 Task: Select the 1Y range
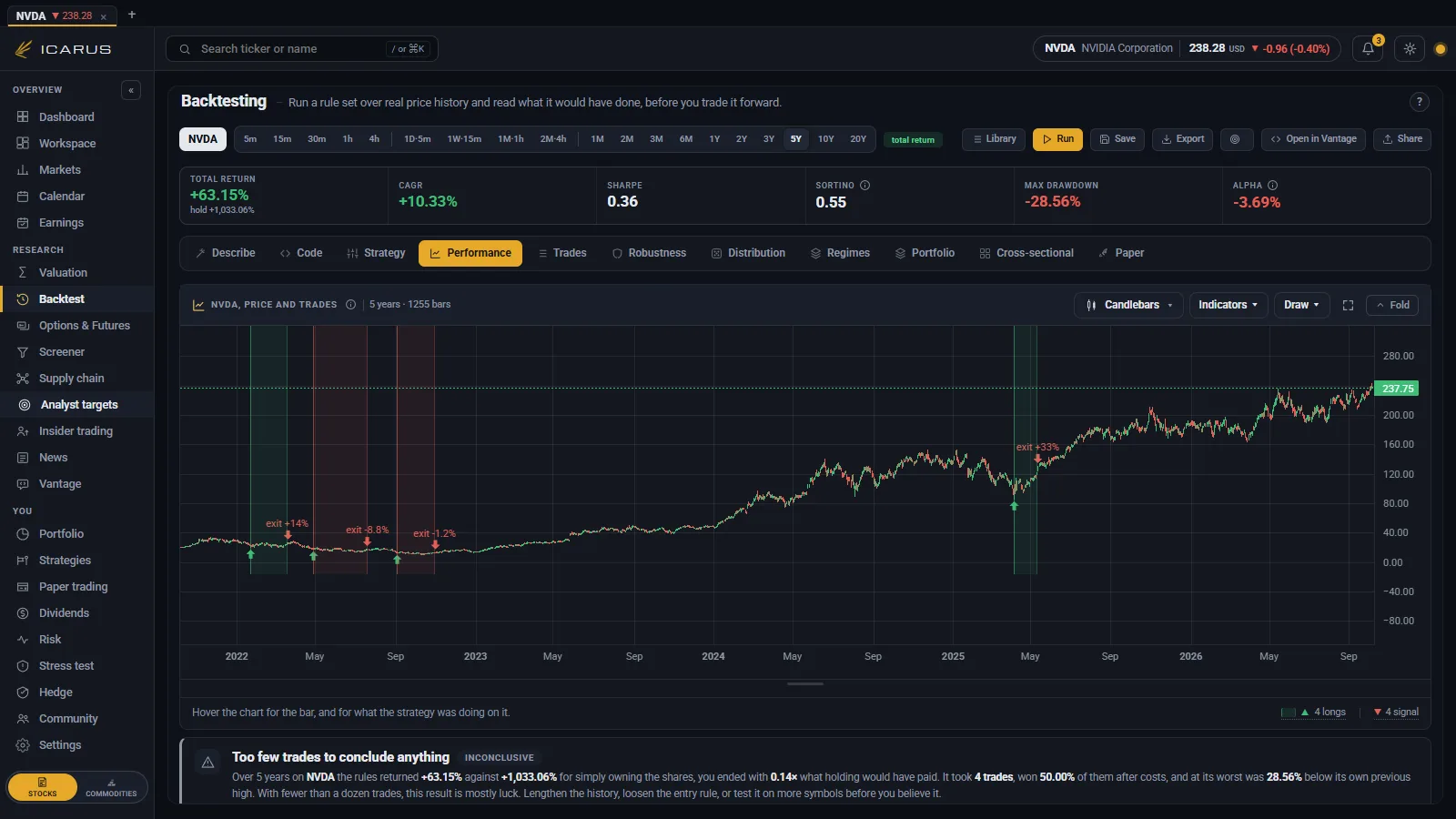(x=714, y=139)
